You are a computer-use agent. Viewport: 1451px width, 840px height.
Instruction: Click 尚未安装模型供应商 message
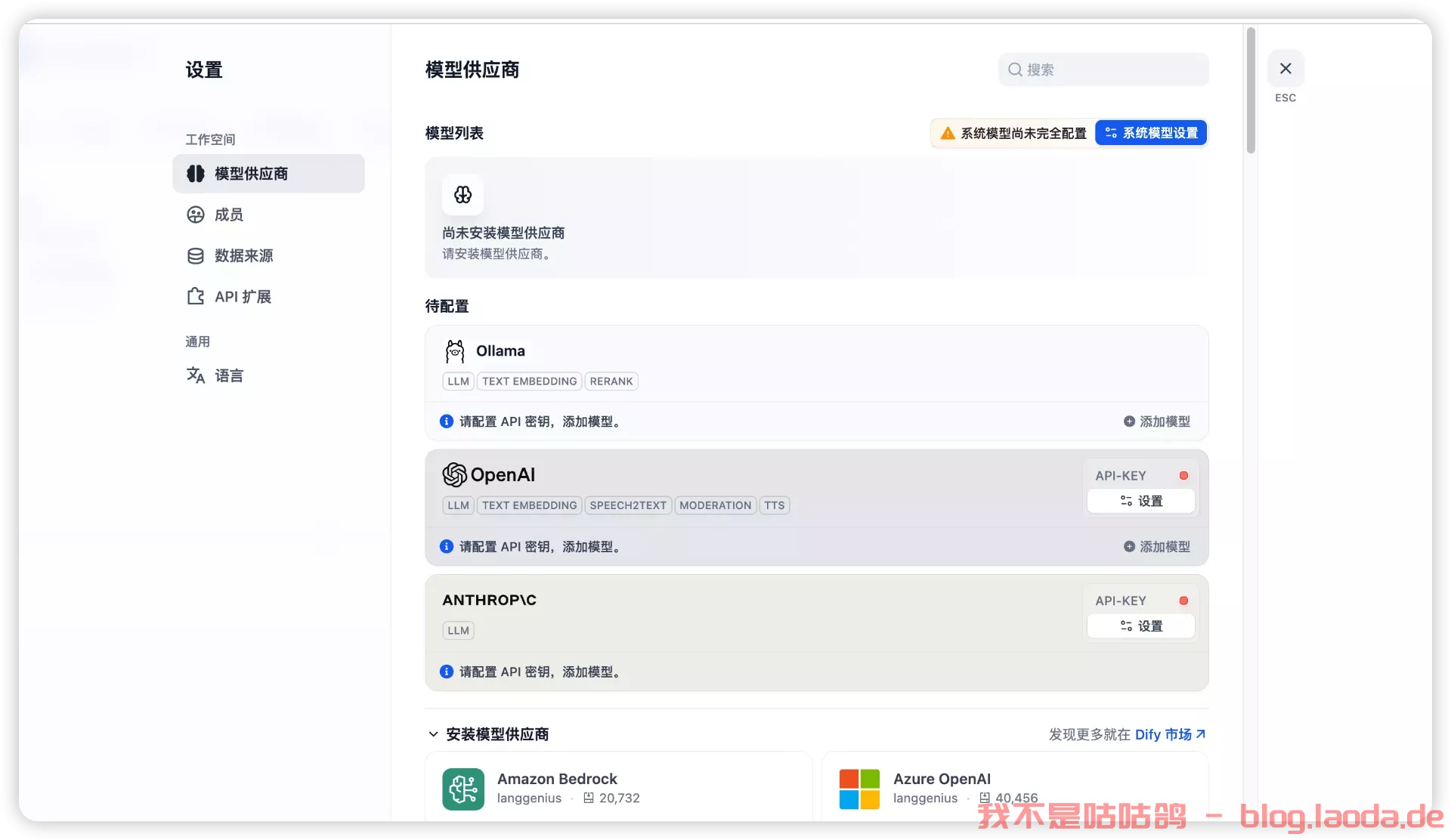pos(503,233)
